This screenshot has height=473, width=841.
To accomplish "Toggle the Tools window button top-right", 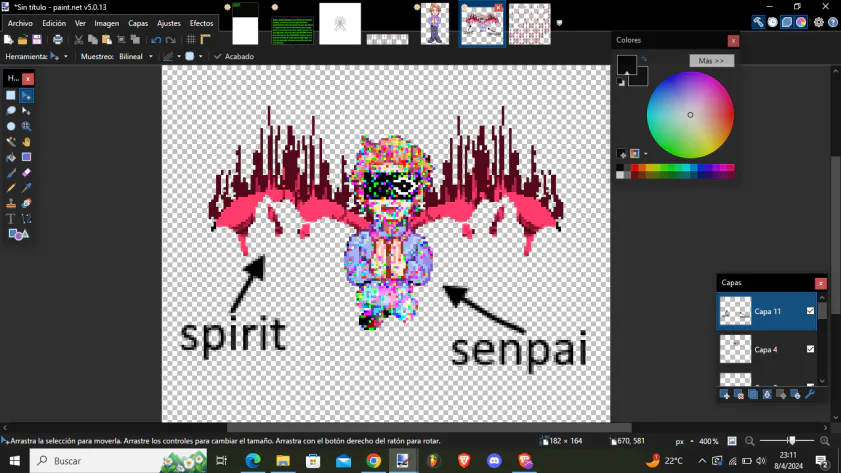I will tap(758, 22).
